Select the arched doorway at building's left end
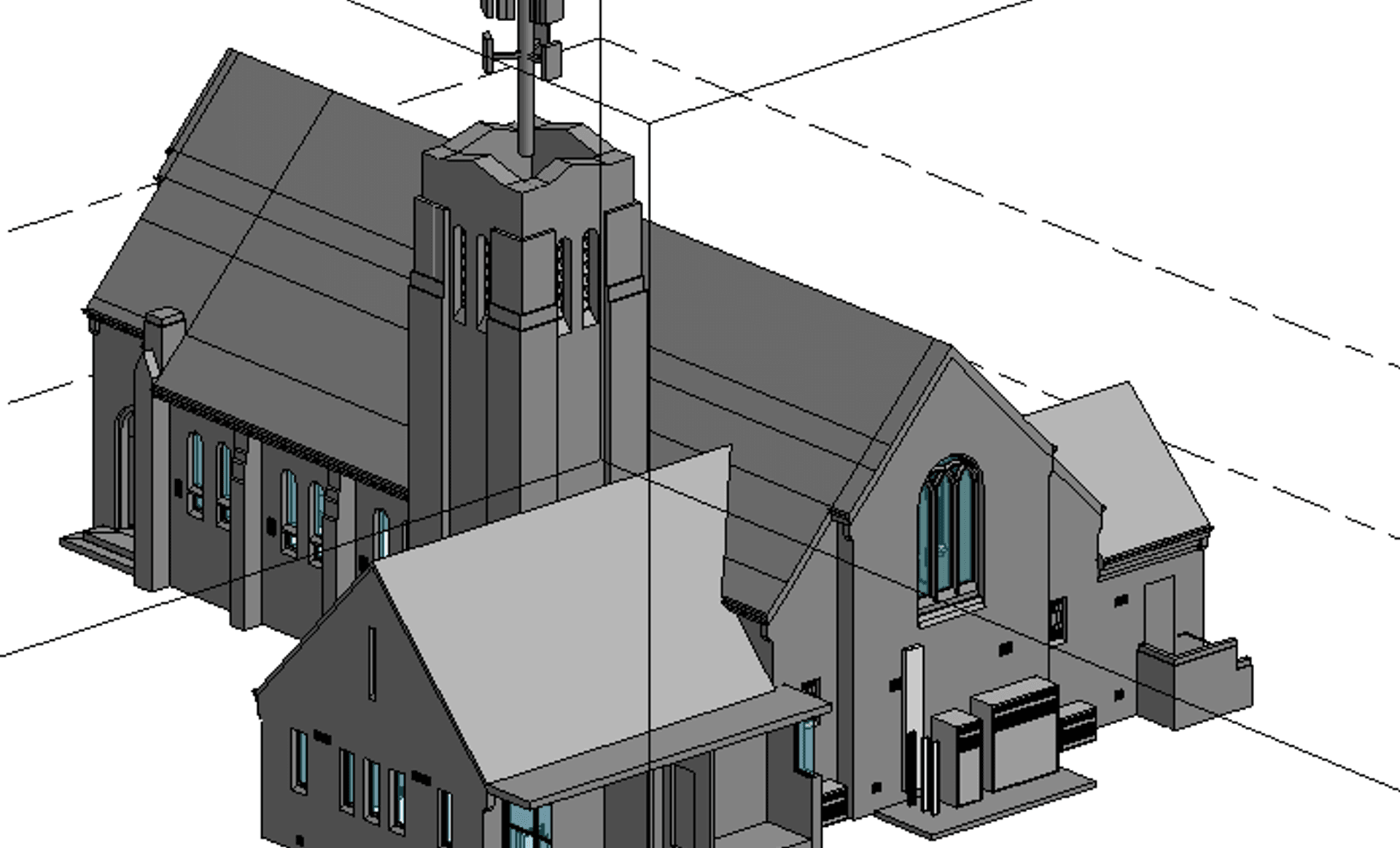 125,469
